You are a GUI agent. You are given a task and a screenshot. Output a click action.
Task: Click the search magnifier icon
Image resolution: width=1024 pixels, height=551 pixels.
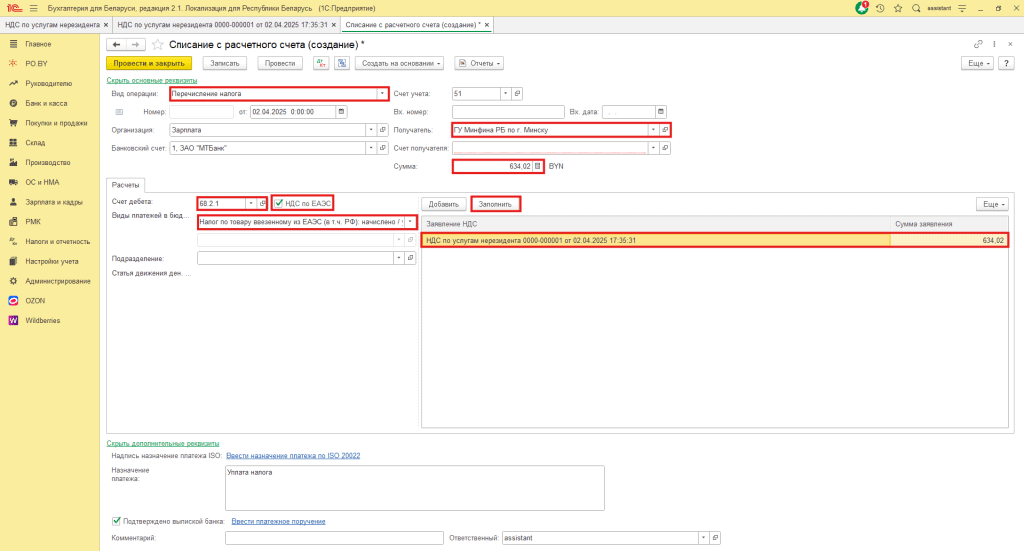tap(916, 8)
